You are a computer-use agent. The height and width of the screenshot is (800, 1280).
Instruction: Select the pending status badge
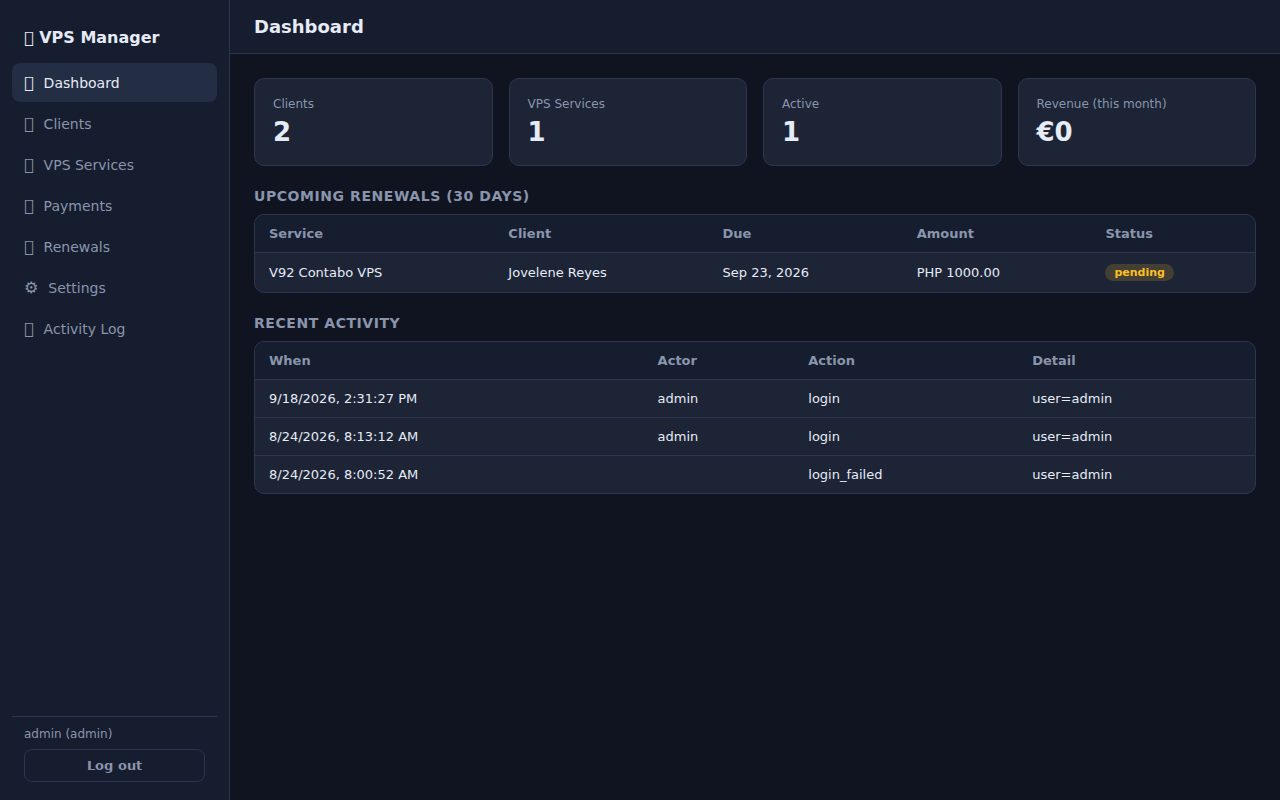pyautogui.click(x=1139, y=272)
